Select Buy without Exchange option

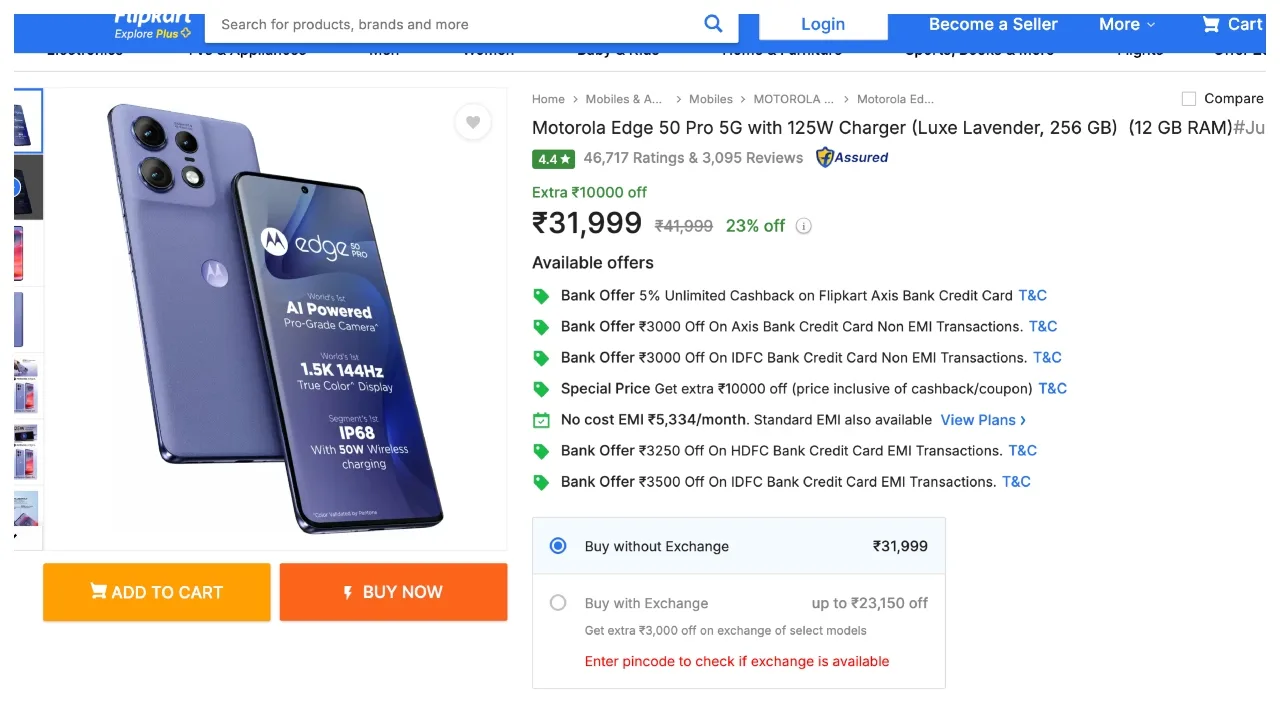click(558, 546)
